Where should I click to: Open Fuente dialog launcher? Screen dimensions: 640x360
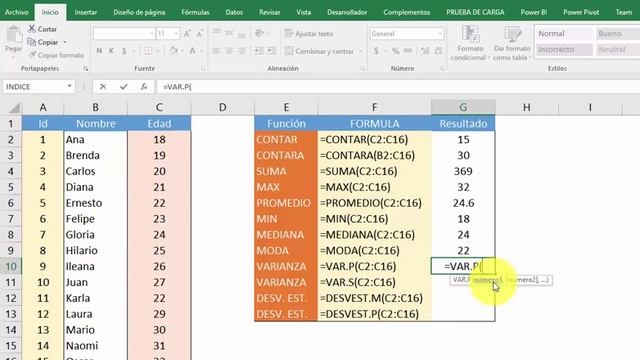(x=203, y=69)
